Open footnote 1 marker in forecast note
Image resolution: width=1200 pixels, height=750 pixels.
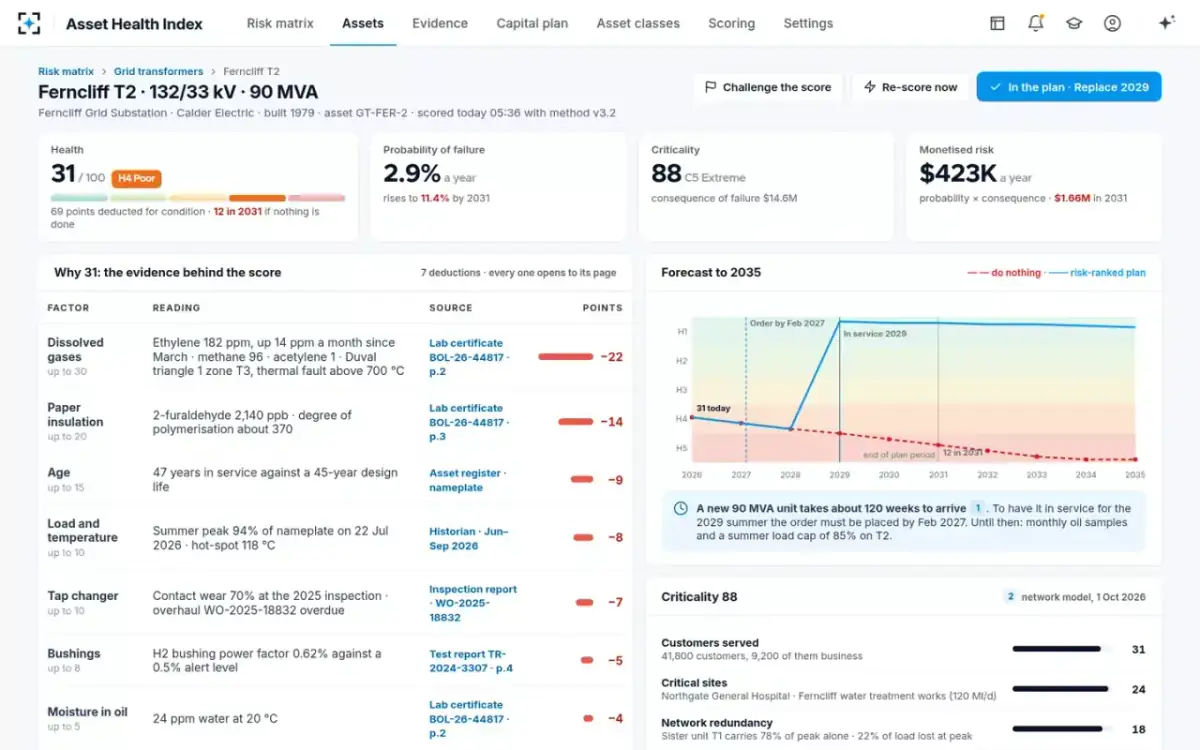pyautogui.click(x=978, y=508)
